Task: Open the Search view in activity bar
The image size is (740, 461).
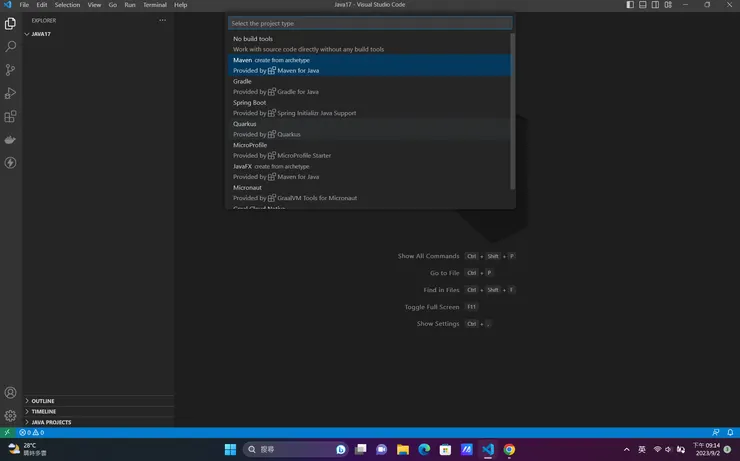Action: pyautogui.click(x=11, y=47)
